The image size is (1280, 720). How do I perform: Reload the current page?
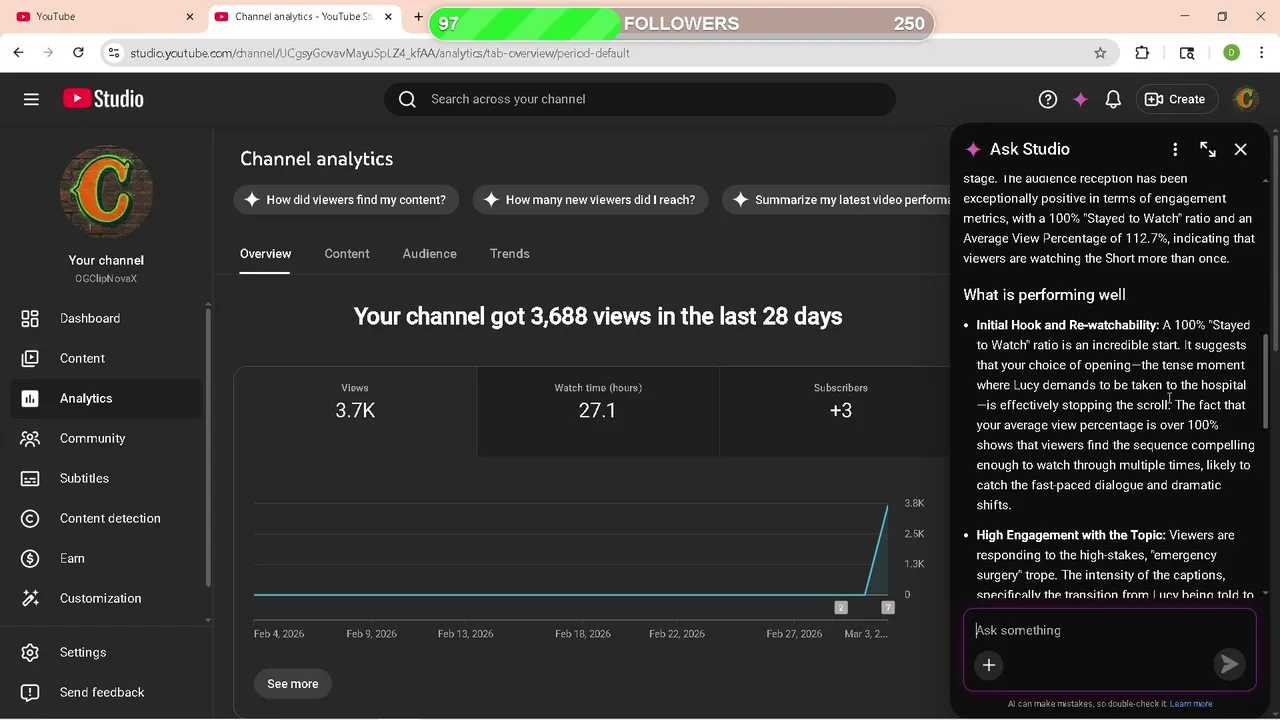(79, 53)
